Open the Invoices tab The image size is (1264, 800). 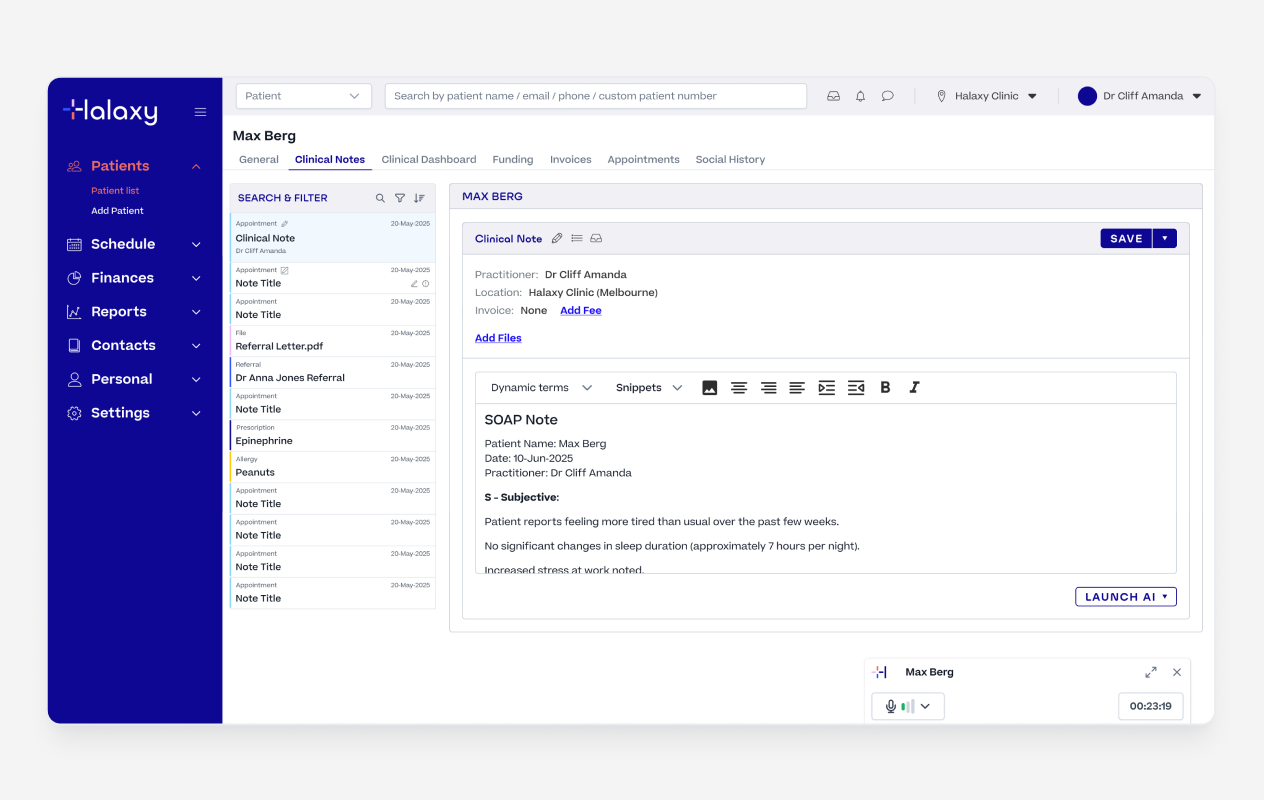(x=571, y=159)
